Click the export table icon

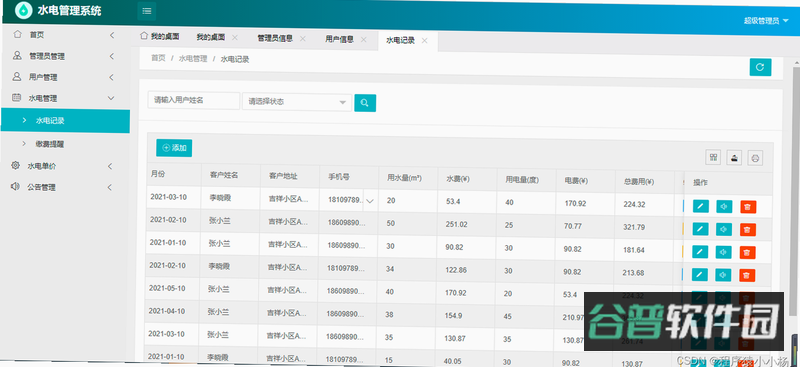click(734, 158)
